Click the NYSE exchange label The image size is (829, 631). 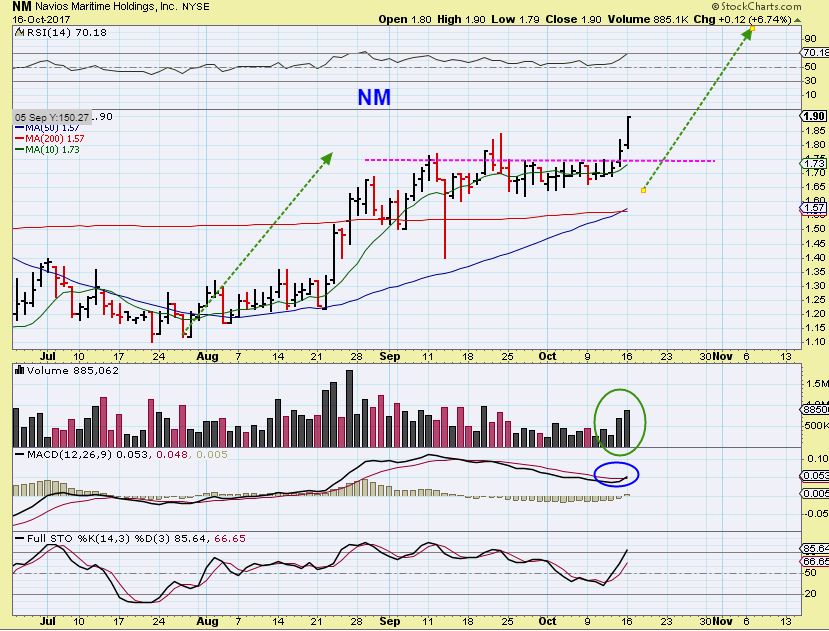pos(196,7)
